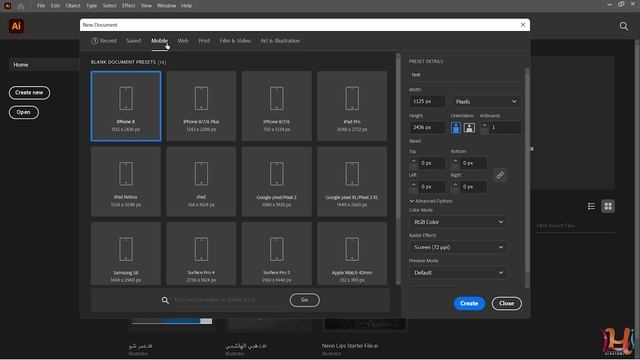The height and width of the screenshot is (360, 640).
Task: Click the Adobe Stock template search field
Action: pyautogui.click(x=229, y=300)
